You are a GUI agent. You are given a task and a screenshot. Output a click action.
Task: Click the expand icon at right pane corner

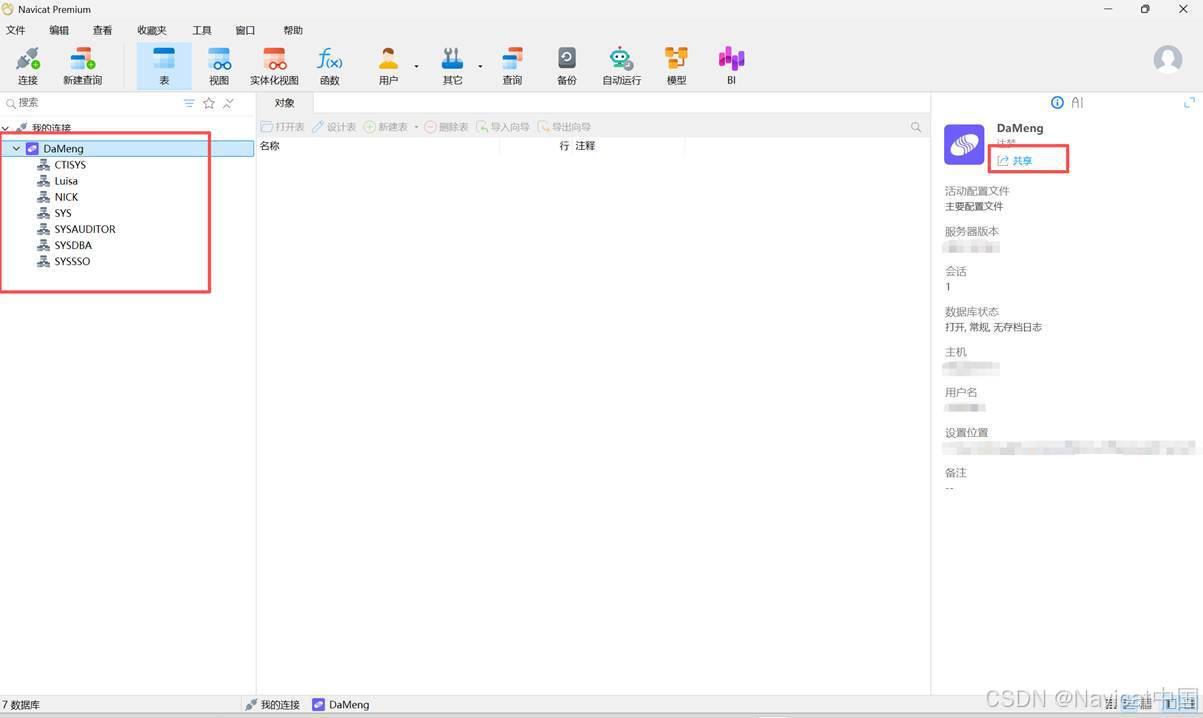[1189, 103]
